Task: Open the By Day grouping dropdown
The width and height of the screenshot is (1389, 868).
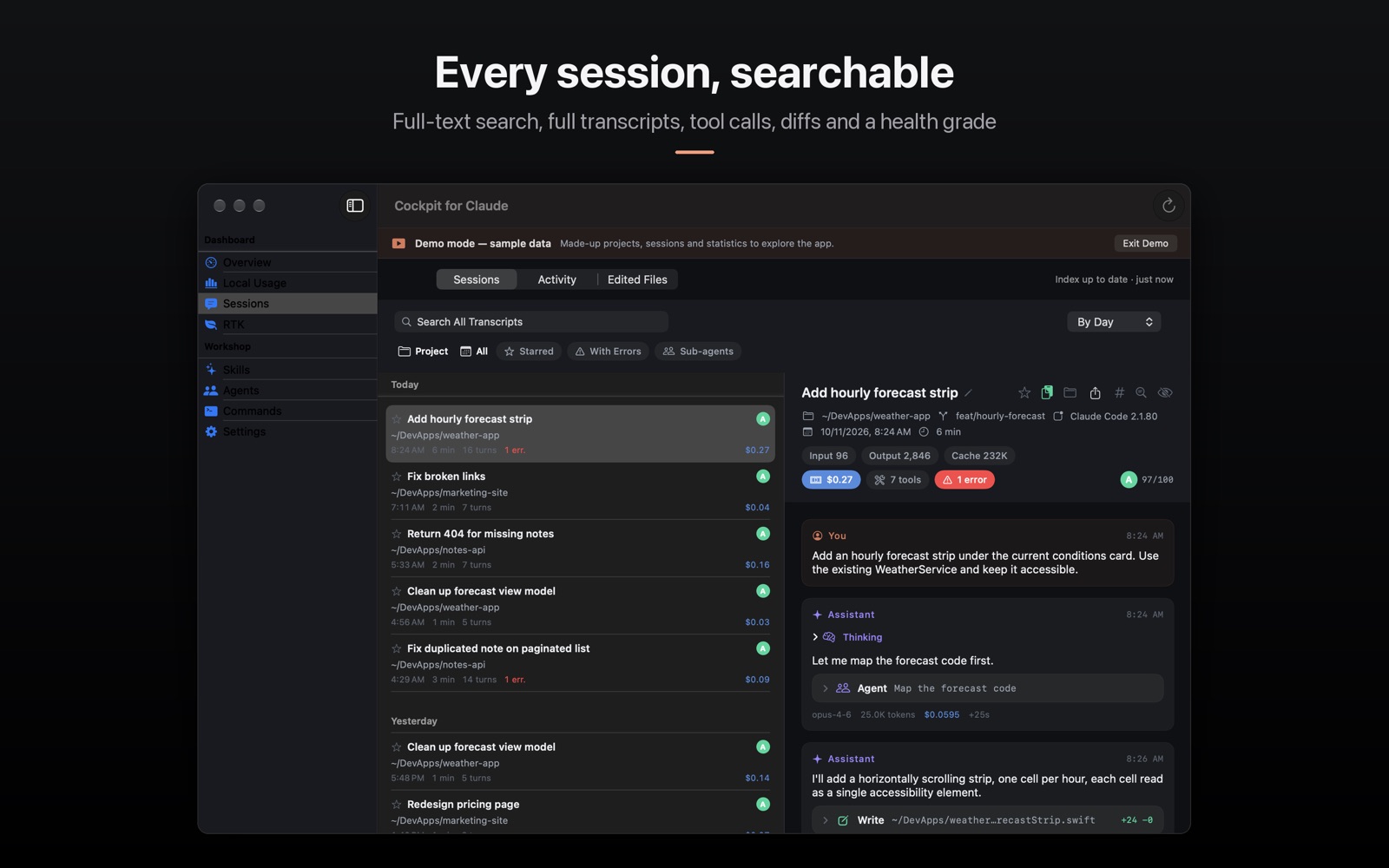Action: pyautogui.click(x=1114, y=322)
